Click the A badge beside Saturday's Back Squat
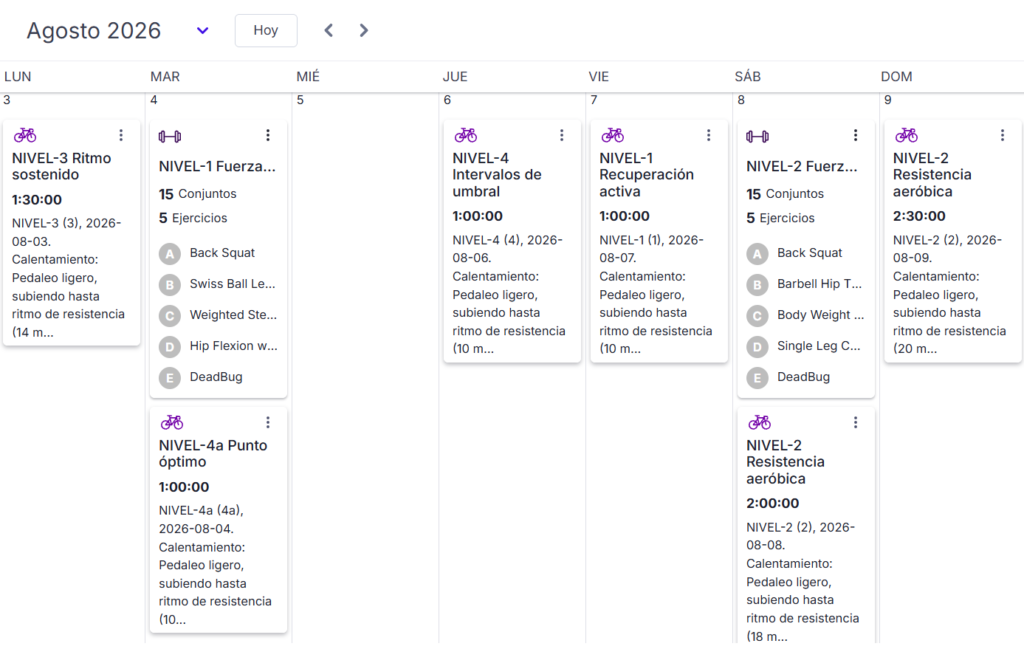The width and height of the screenshot is (1024, 649). click(758, 253)
